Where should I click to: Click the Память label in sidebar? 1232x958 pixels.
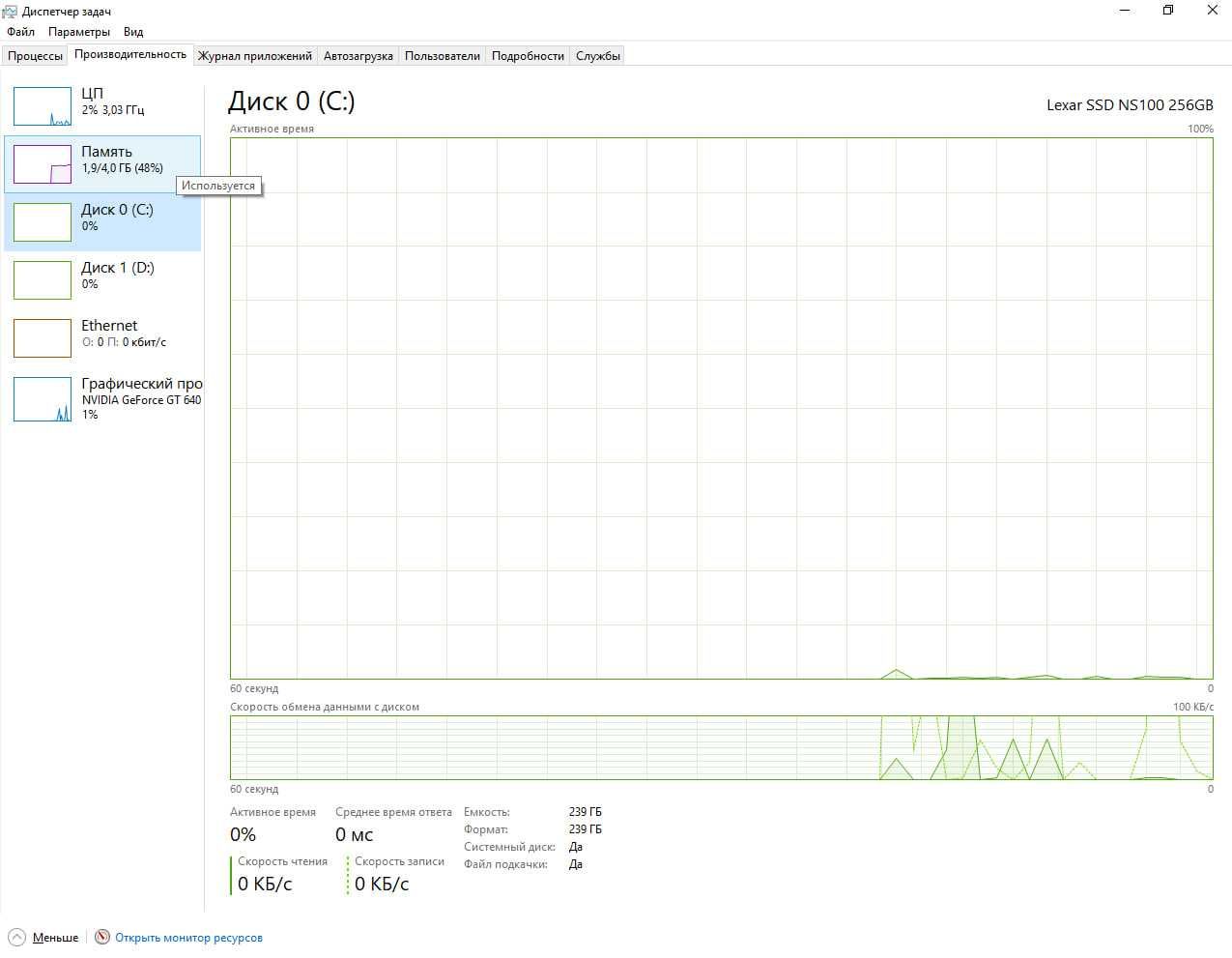106,152
